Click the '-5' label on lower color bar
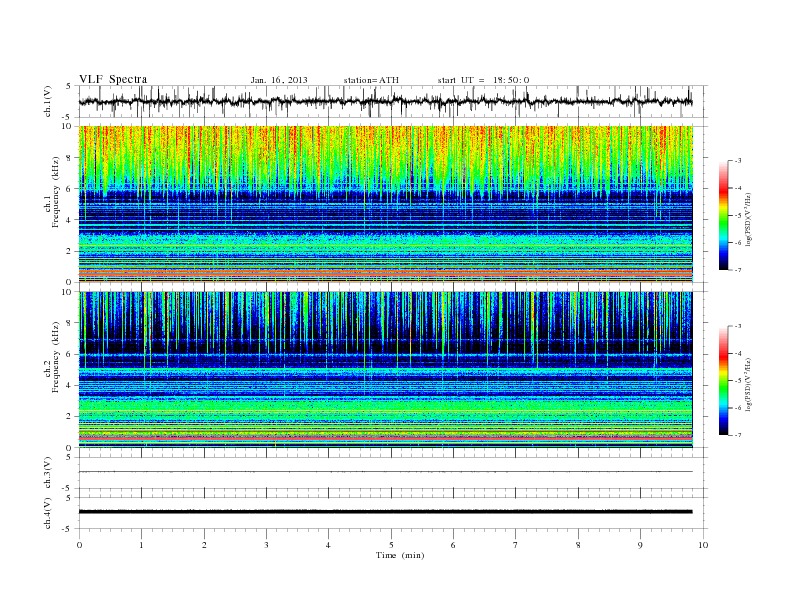792x612 pixels. [737, 381]
